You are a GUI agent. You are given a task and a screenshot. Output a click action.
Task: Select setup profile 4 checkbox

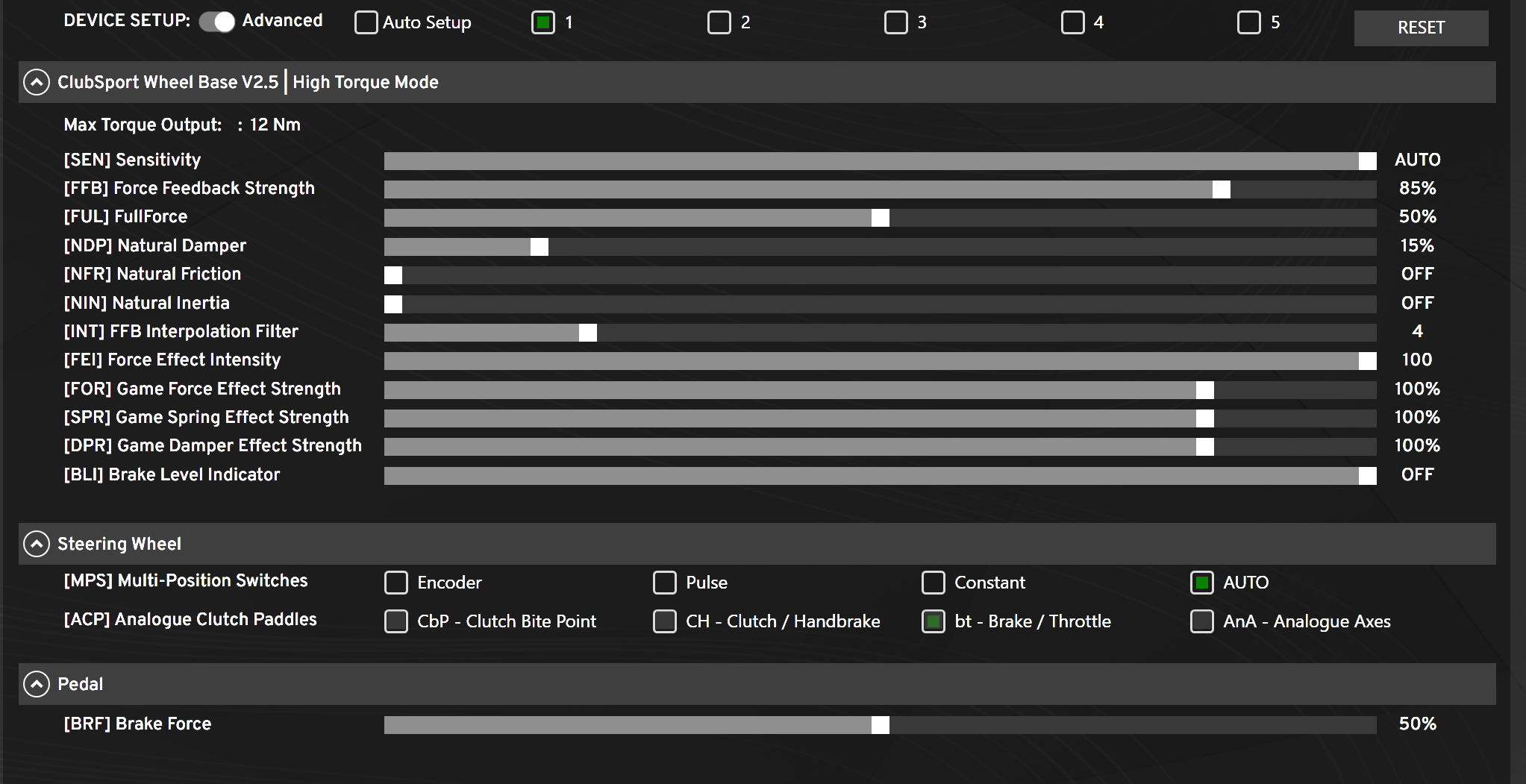tap(1073, 22)
